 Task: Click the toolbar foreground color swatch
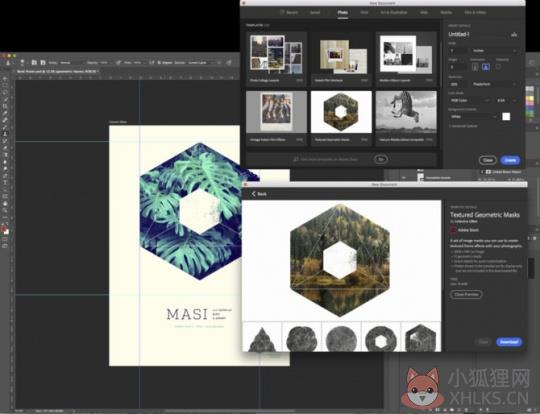(3, 229)
